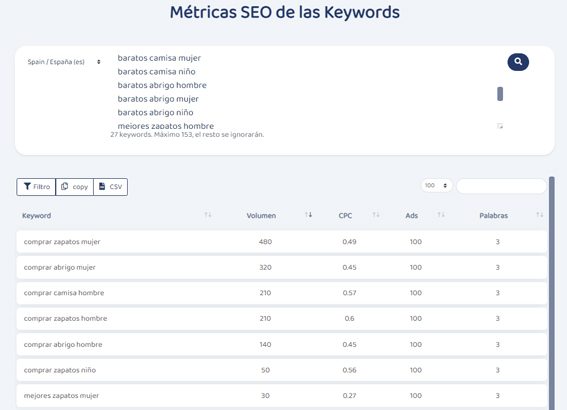Image resolution: width=567 pixels, height=410 pixels.
Task: Copy results with the copy button
Action: [x=74, y=187]
